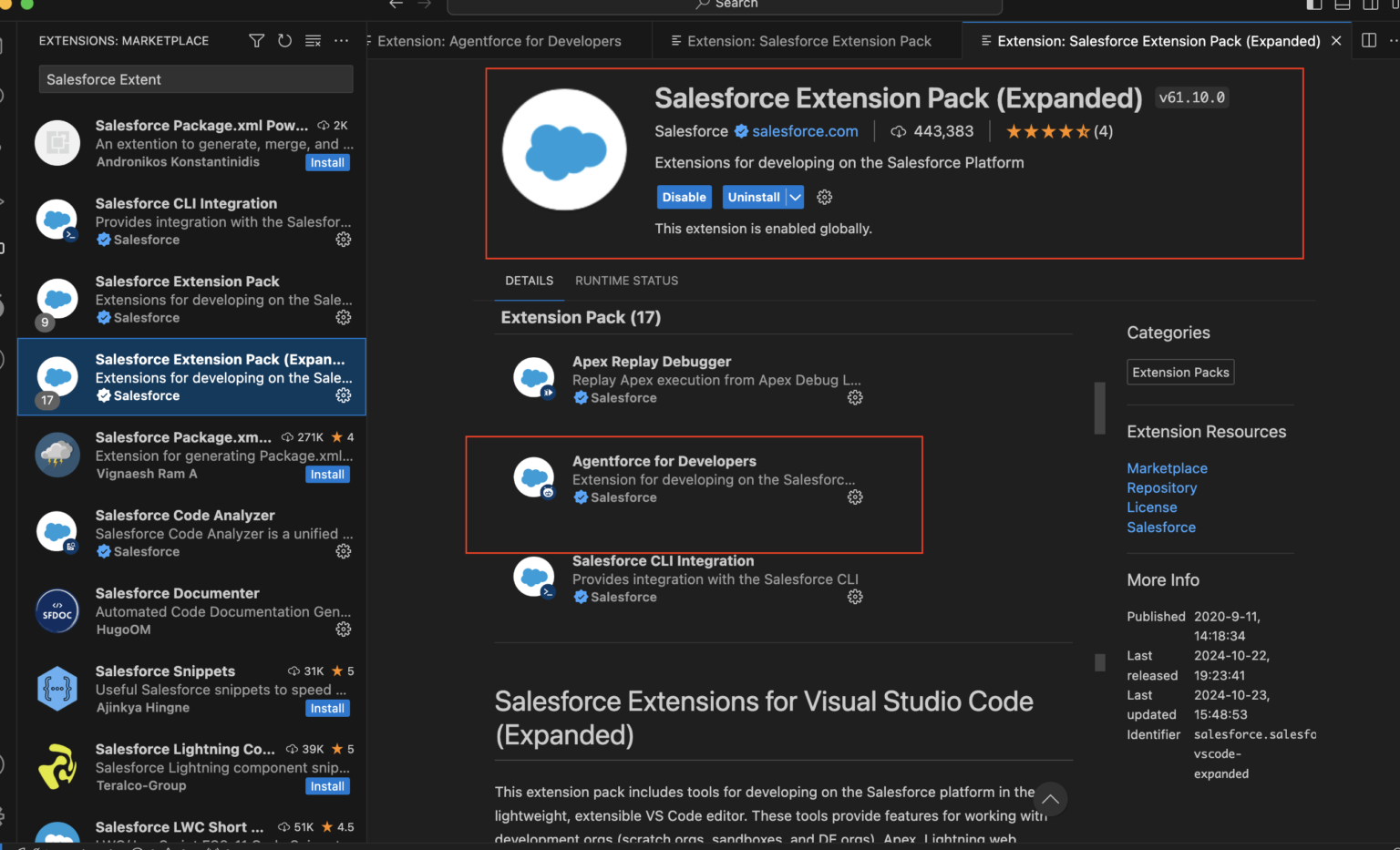Click the Salesforce Extent search field

tap(195, 80)
